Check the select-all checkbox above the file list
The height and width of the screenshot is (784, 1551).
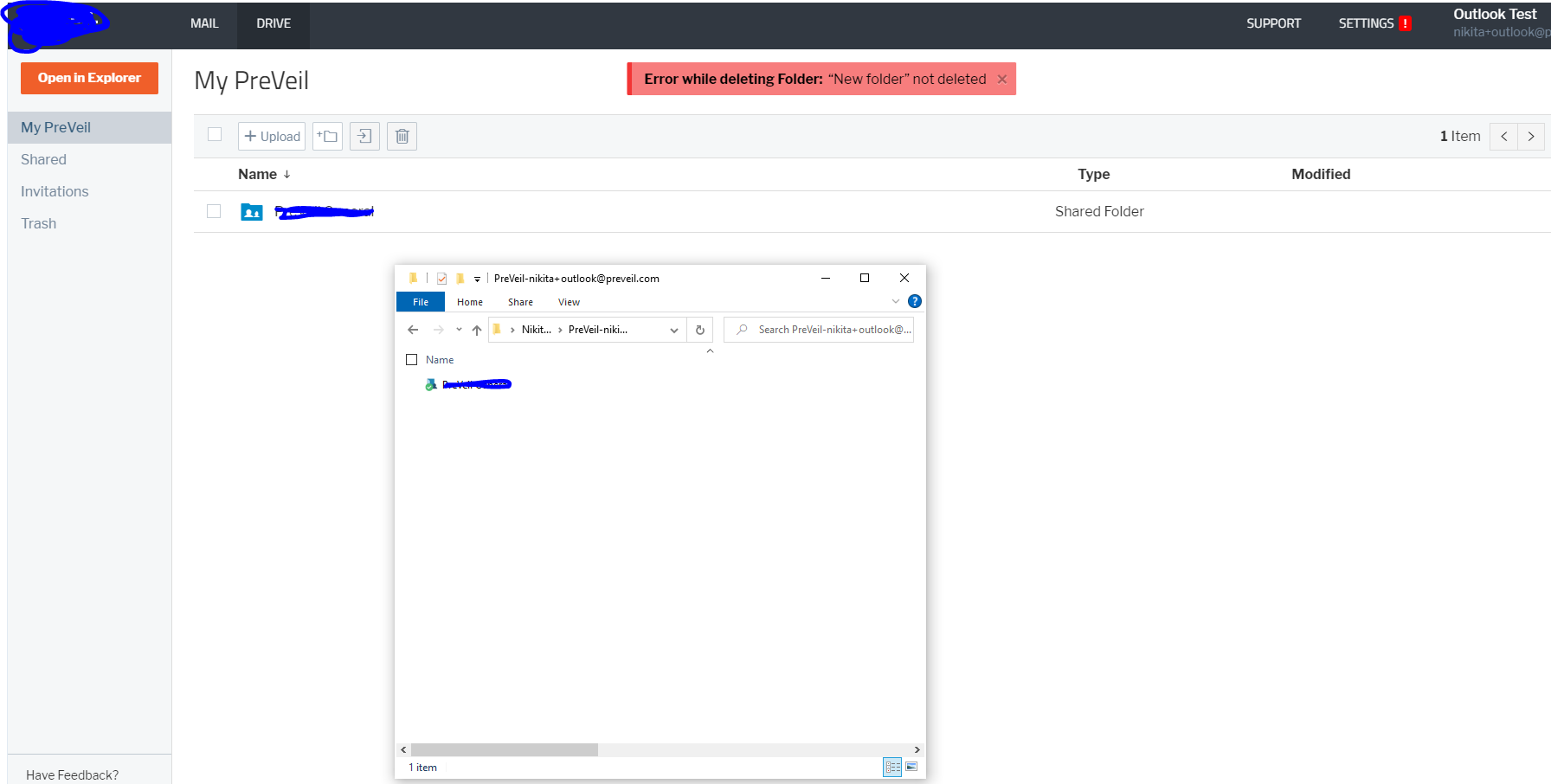[x=214, y=135]
